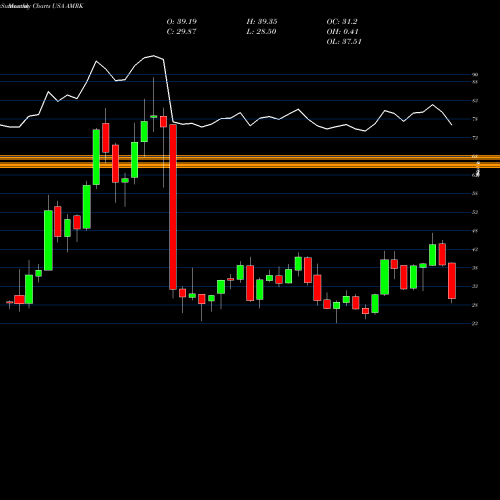The height and width of the screenshot is (500, 500).
Task: Click the last red candle at right edge
Action: [x=452, y=281]
